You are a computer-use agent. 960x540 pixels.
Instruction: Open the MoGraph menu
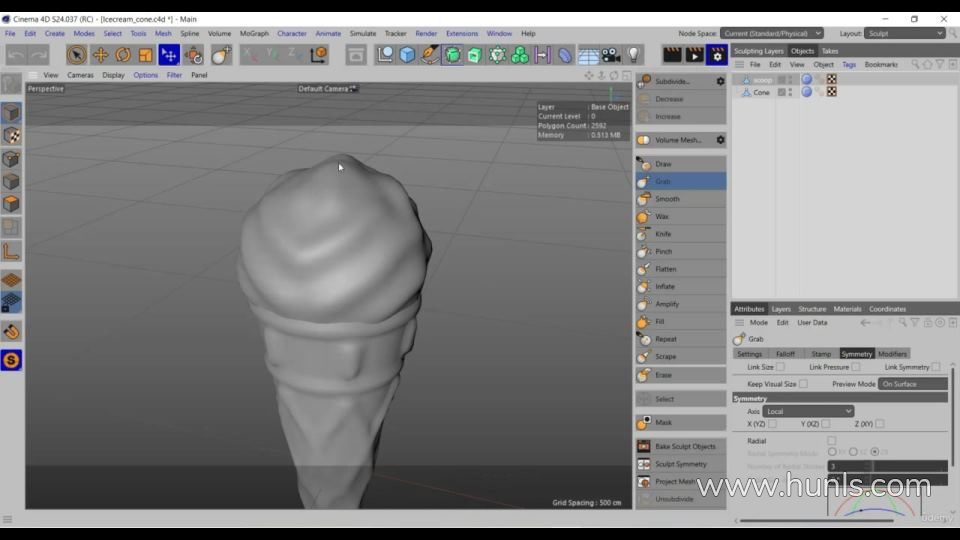click(x=254, y=33)
